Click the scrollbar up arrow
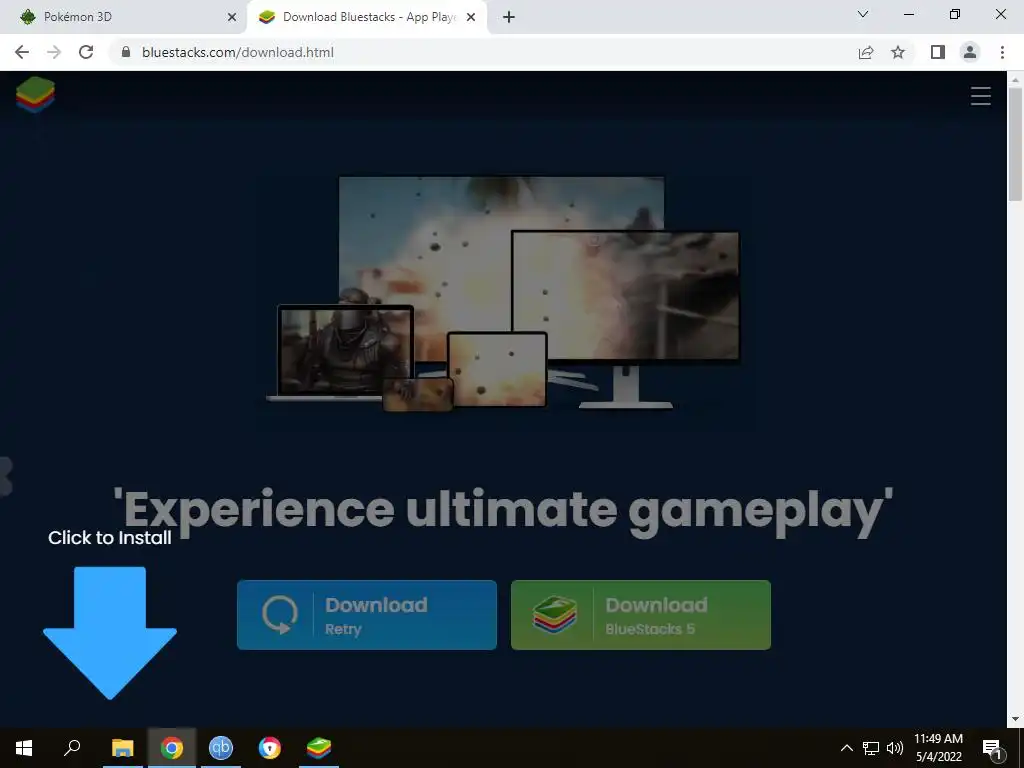The width and height of the screenshot is (1024, 768). 1015,79
